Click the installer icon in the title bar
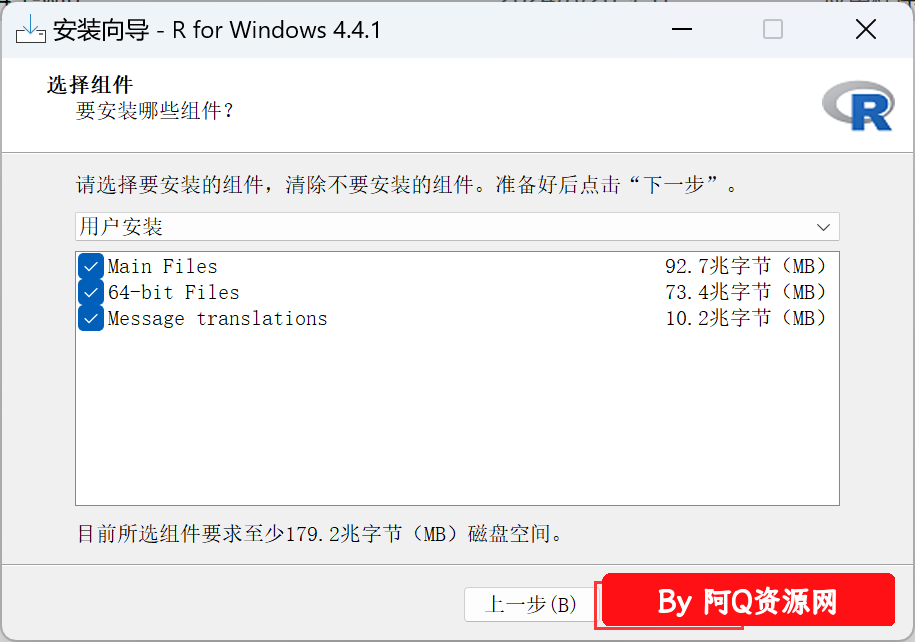The width and height of the screenshot is (915, 642). [x=30, y=29]
